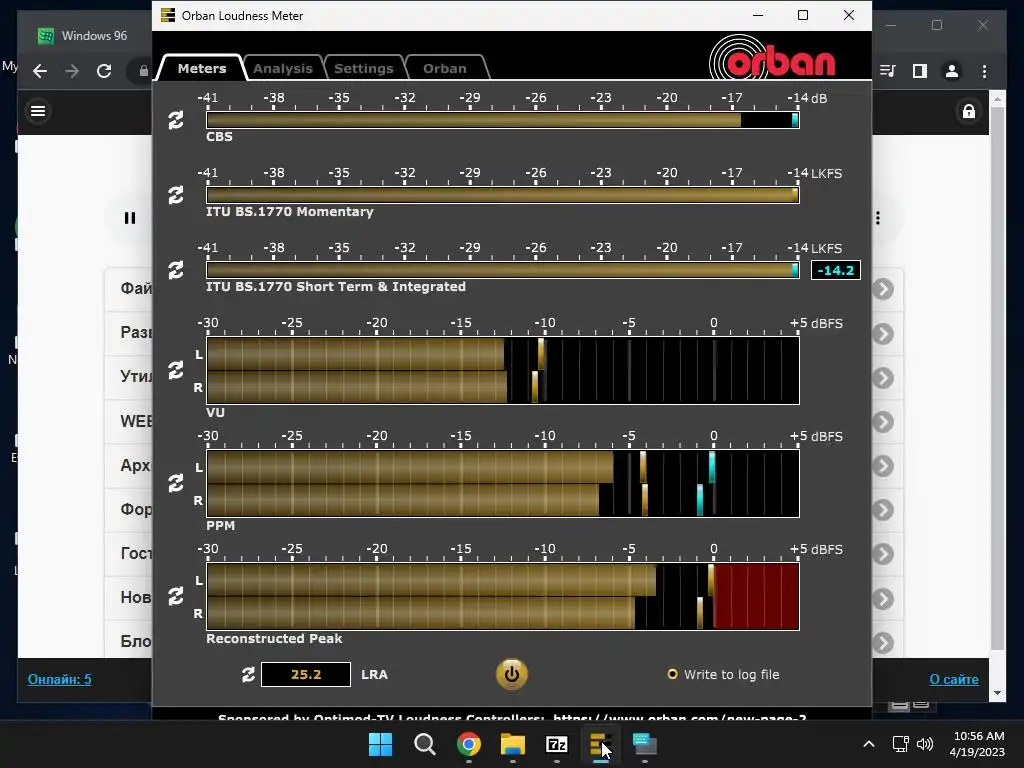The width and height of the screenshot is (1024, 768).
Task: Click the Orban Loudness Meter title icon
Action: click(x=168, y=15)
